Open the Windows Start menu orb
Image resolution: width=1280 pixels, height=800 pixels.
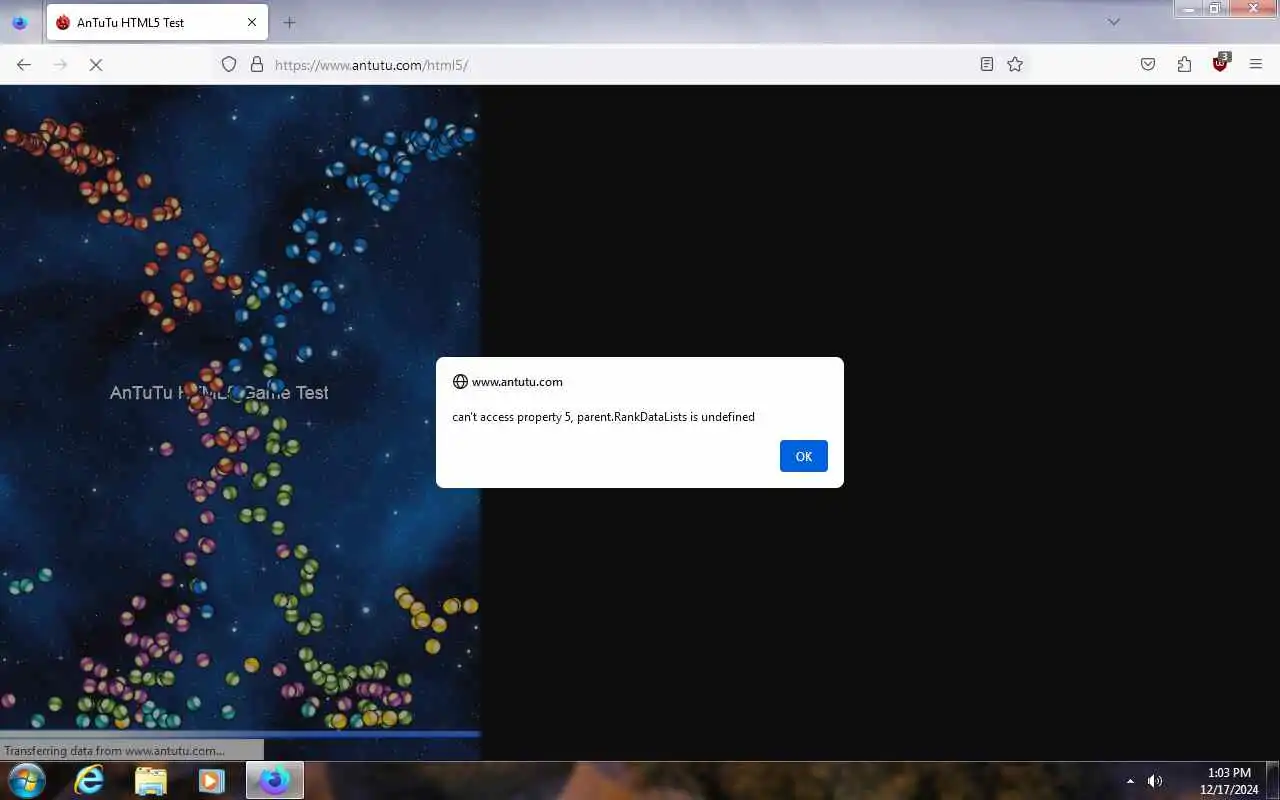tap(26, 780)
